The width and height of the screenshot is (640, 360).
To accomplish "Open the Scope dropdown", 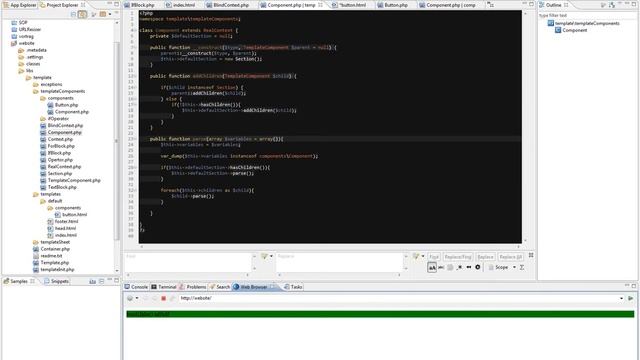I will [x=503, y=267].
